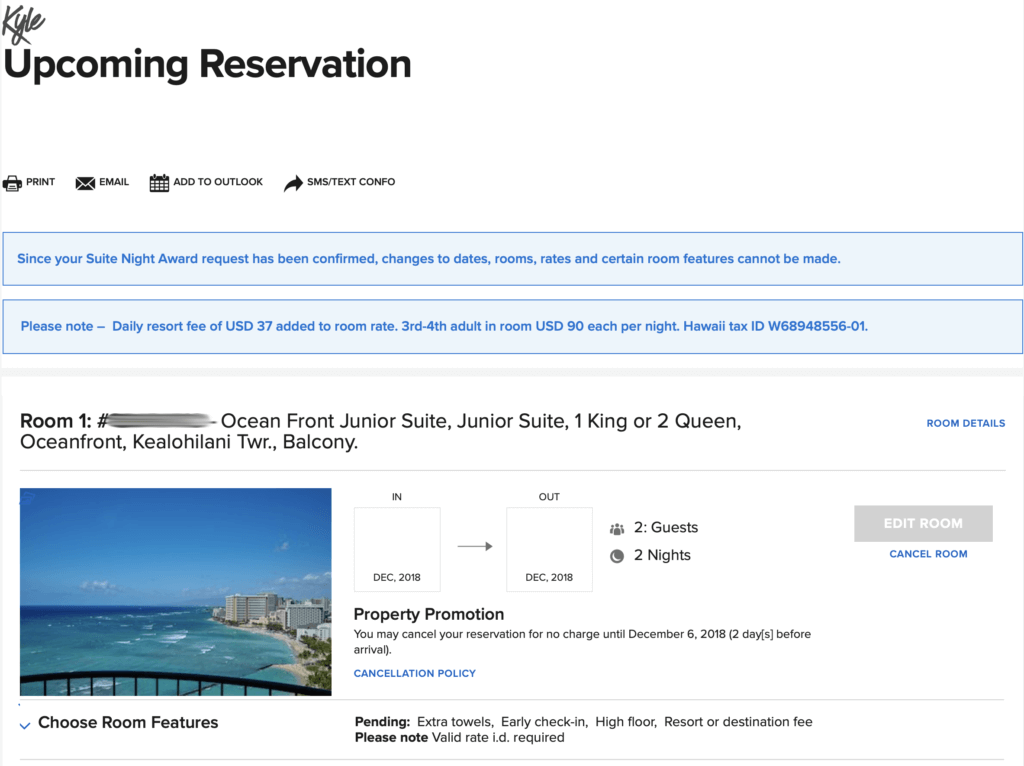Click ADD TO OUTLOOK text
1024x766 pixels.
(218, 182)
